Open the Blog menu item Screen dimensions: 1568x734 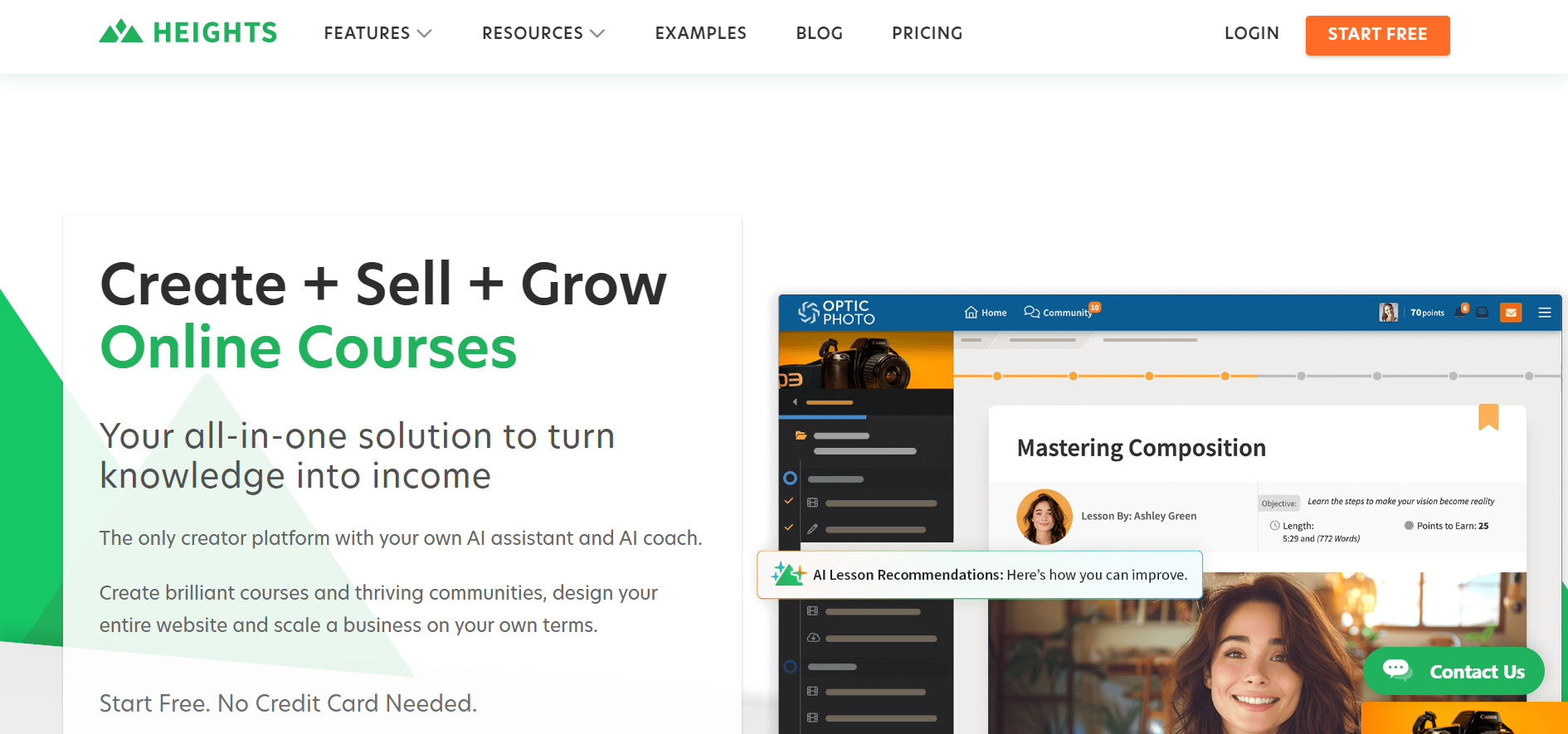click(x=819, y=33)
